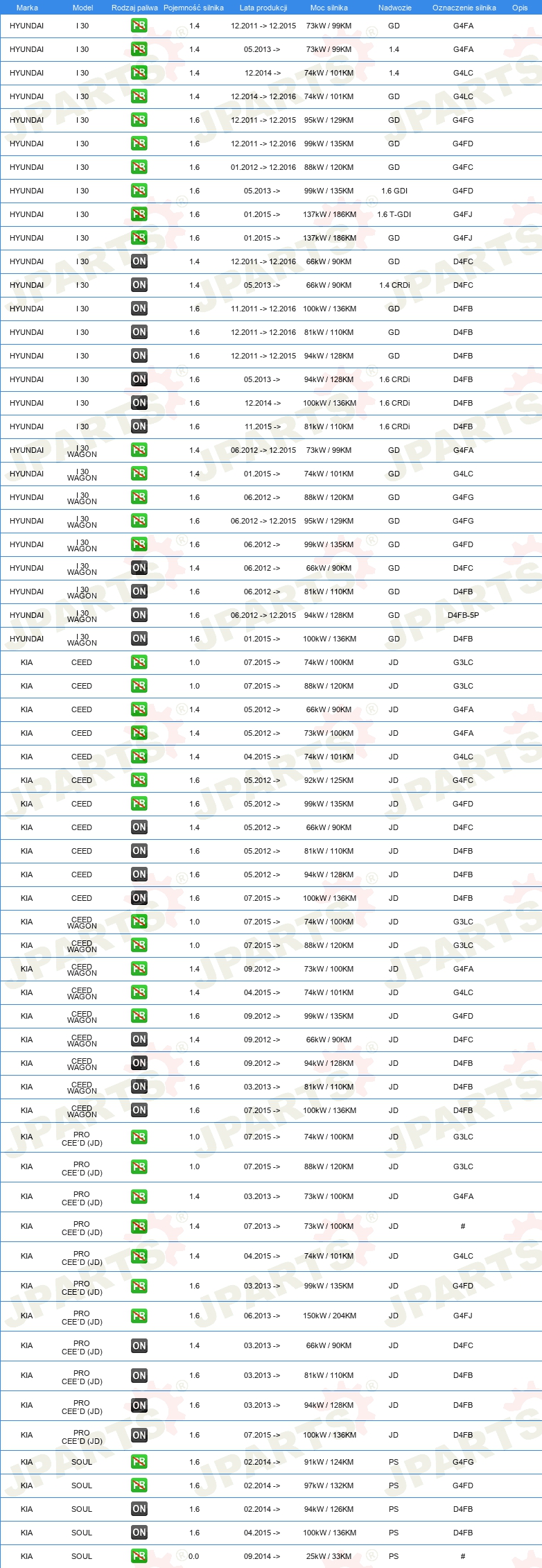Click diesel ON icon in I 30 WAGON 100kW / 136KM row
Screen dimensions: 542x1568
[139, 639]
